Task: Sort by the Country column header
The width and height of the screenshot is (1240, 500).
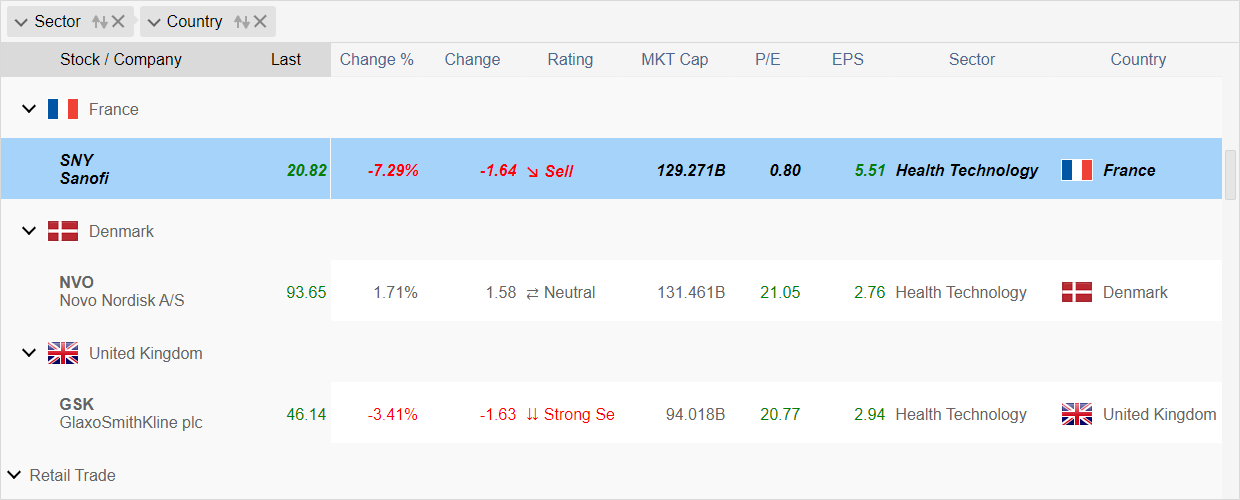Action: (x=1138, y=59)
